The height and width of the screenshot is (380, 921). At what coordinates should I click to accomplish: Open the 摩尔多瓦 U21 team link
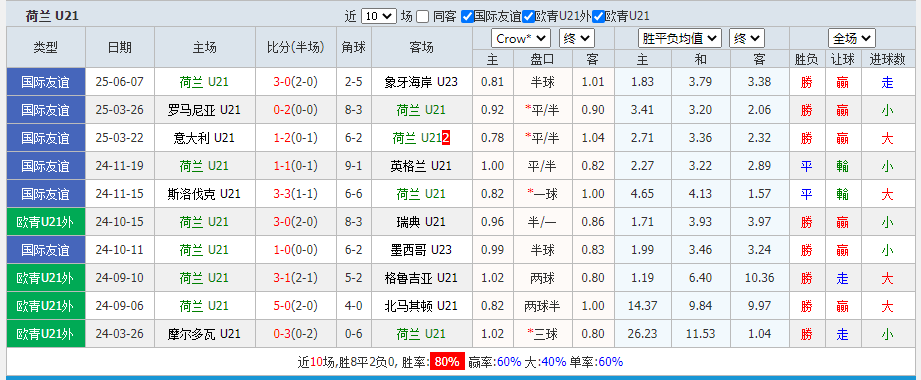click(x=204, y=334)
